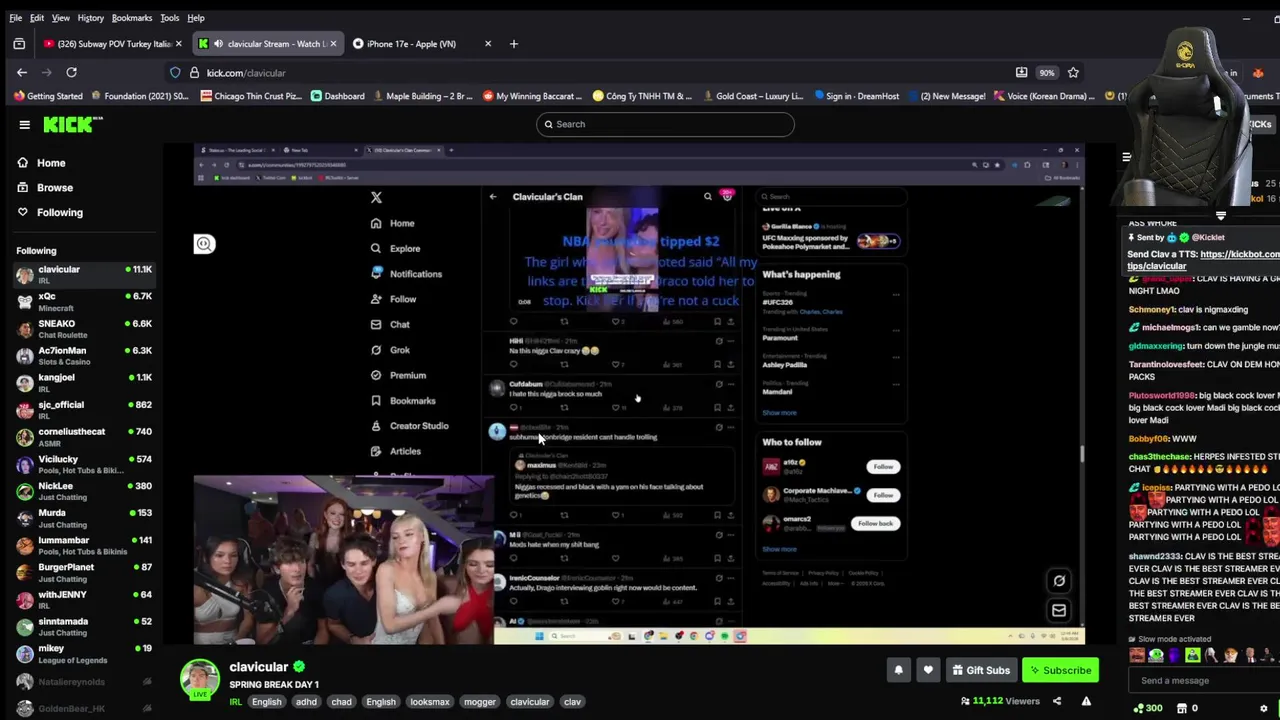Viewport: 1280px width, 720px height.
Task: Open xQc channel in Following list
Action: click(x=84, y=302)
